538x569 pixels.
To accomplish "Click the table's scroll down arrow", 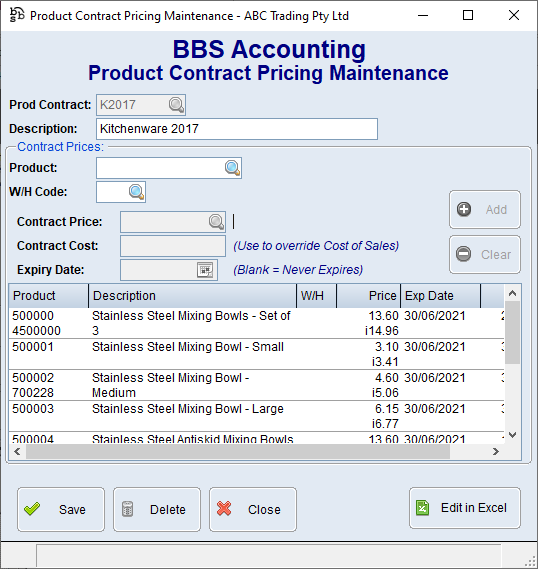I will pos(512,435).
